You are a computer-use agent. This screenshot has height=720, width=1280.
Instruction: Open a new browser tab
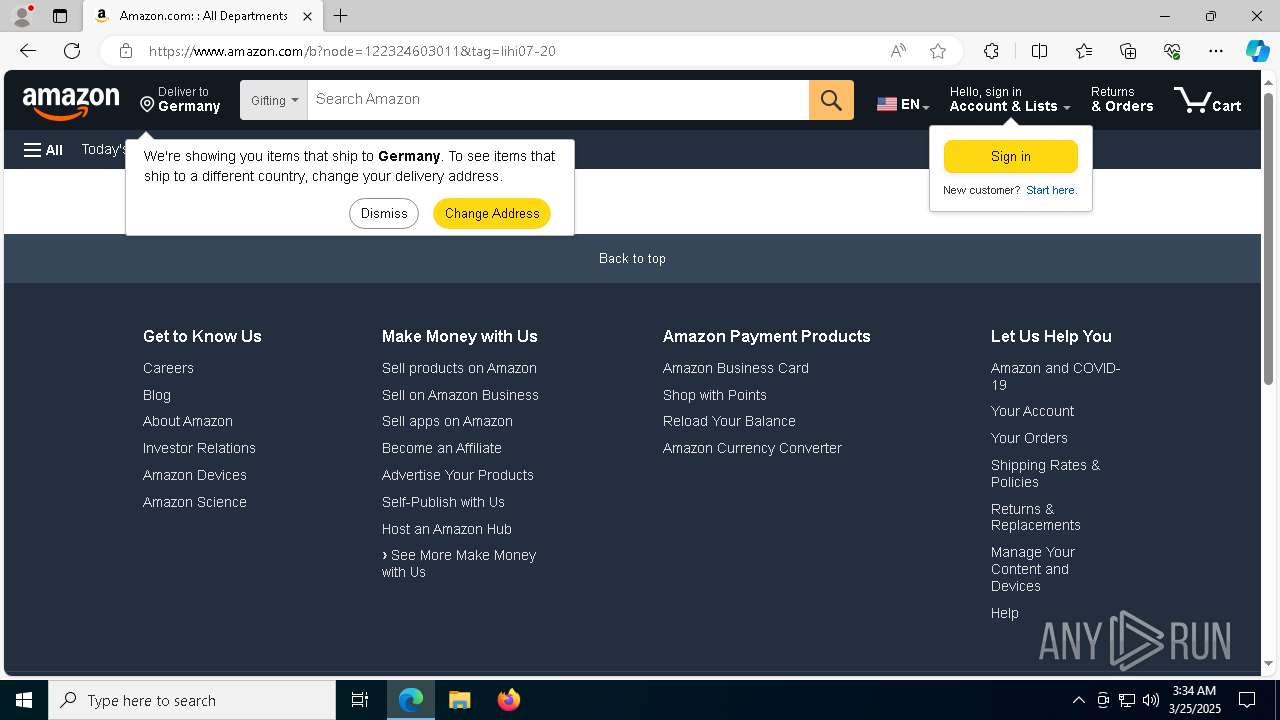(x=341, y=16)
